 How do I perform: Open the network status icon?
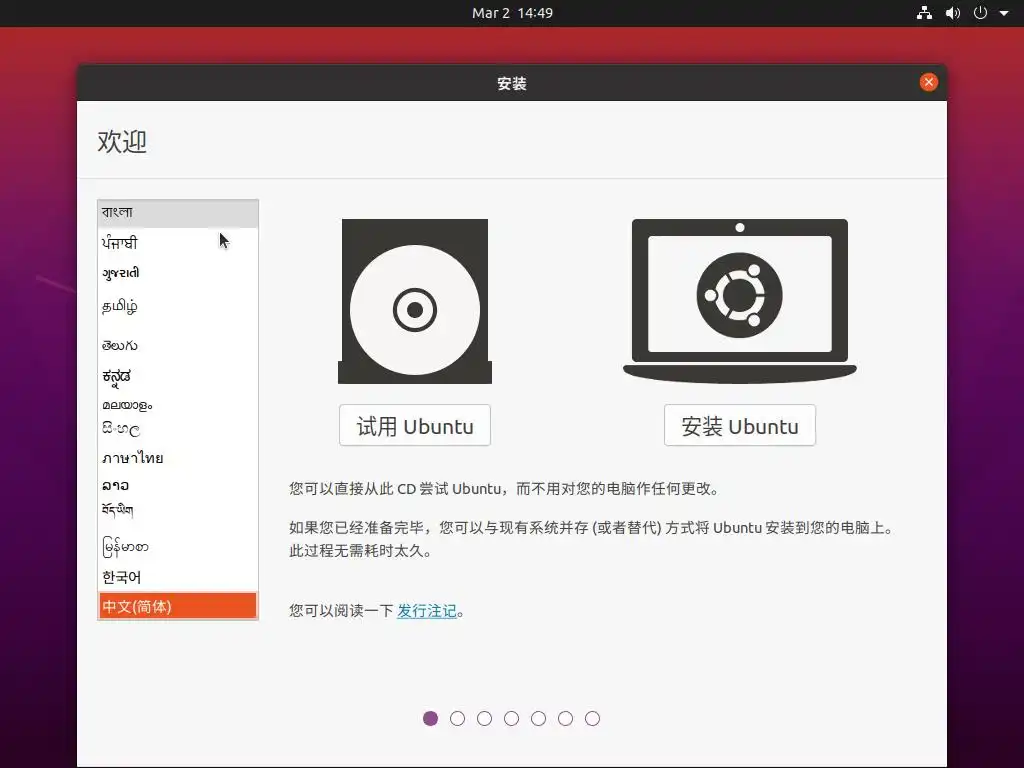[924, 12]
